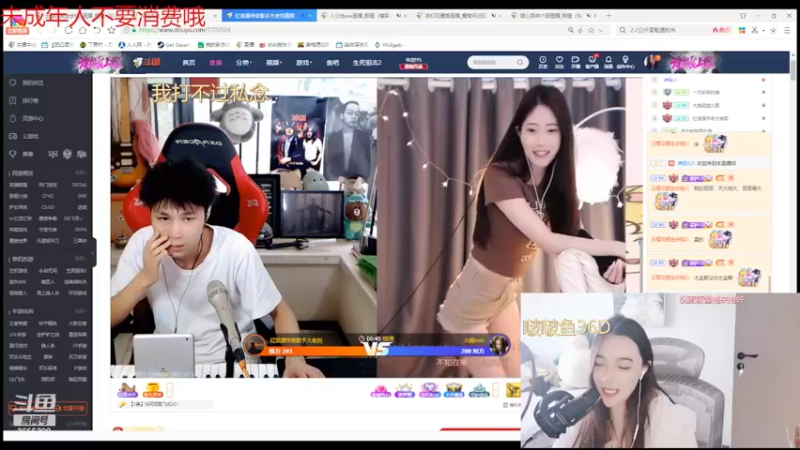Viewport: 800px width, 450px height.
Task: Click the scissors screenshot tool icon
Action: click(755, 30)
